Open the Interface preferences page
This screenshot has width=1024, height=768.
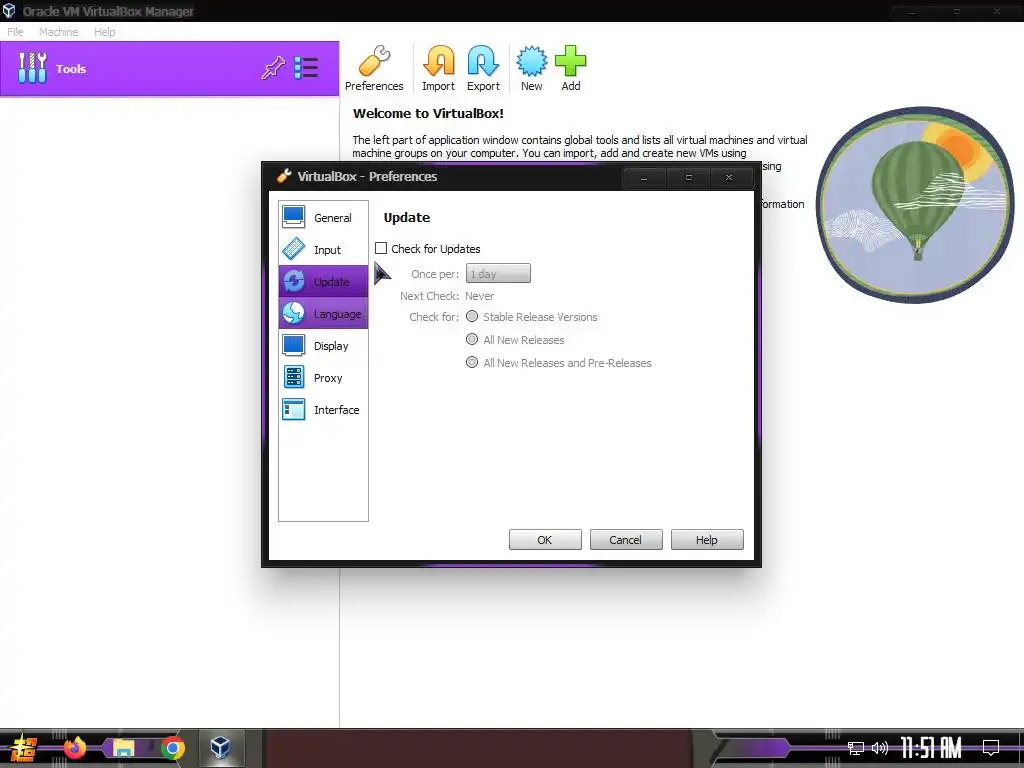(x=323, y=409)
